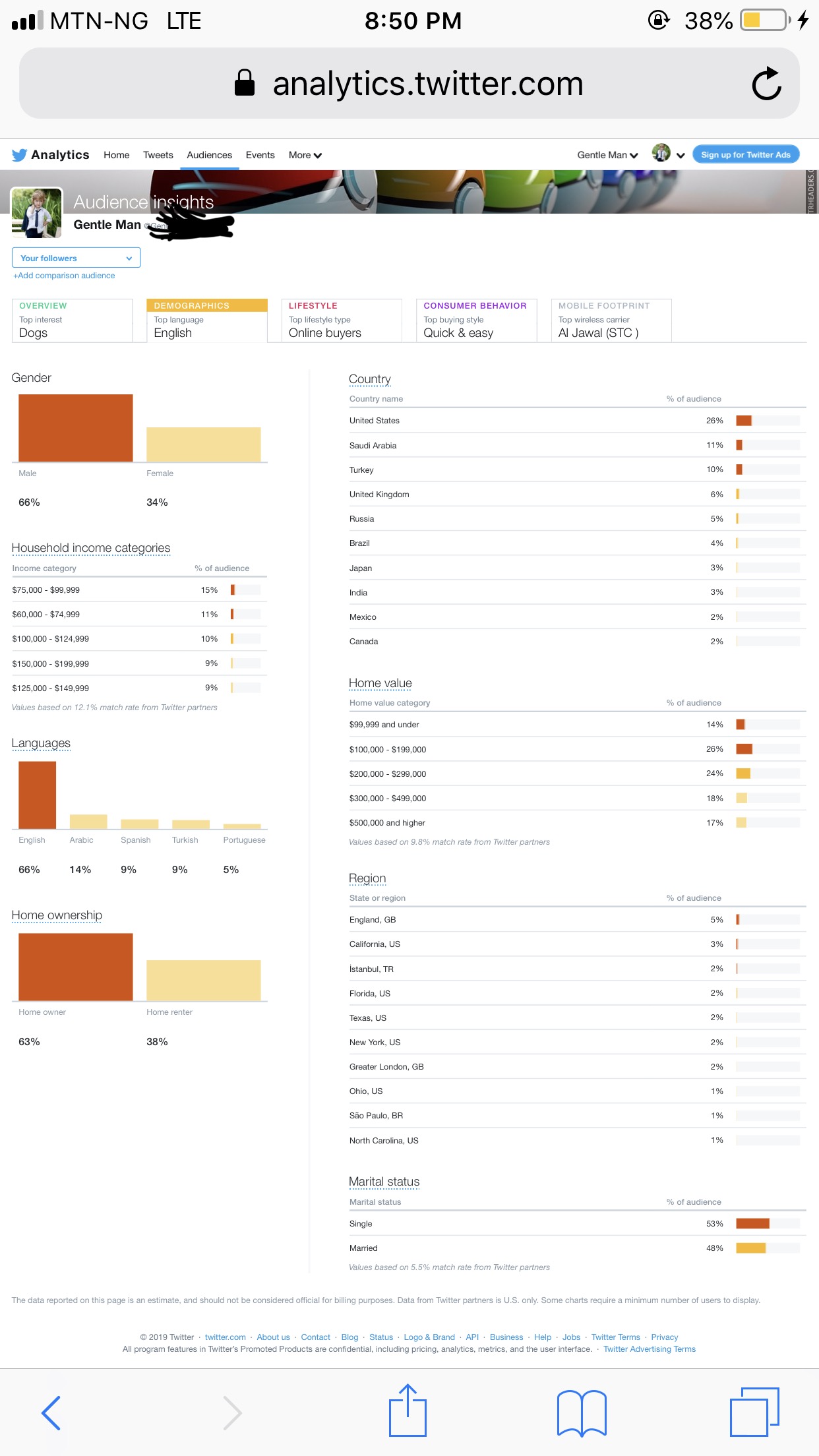Click the Country section heading
This screenshot has height=1456, width=819.
370,379
